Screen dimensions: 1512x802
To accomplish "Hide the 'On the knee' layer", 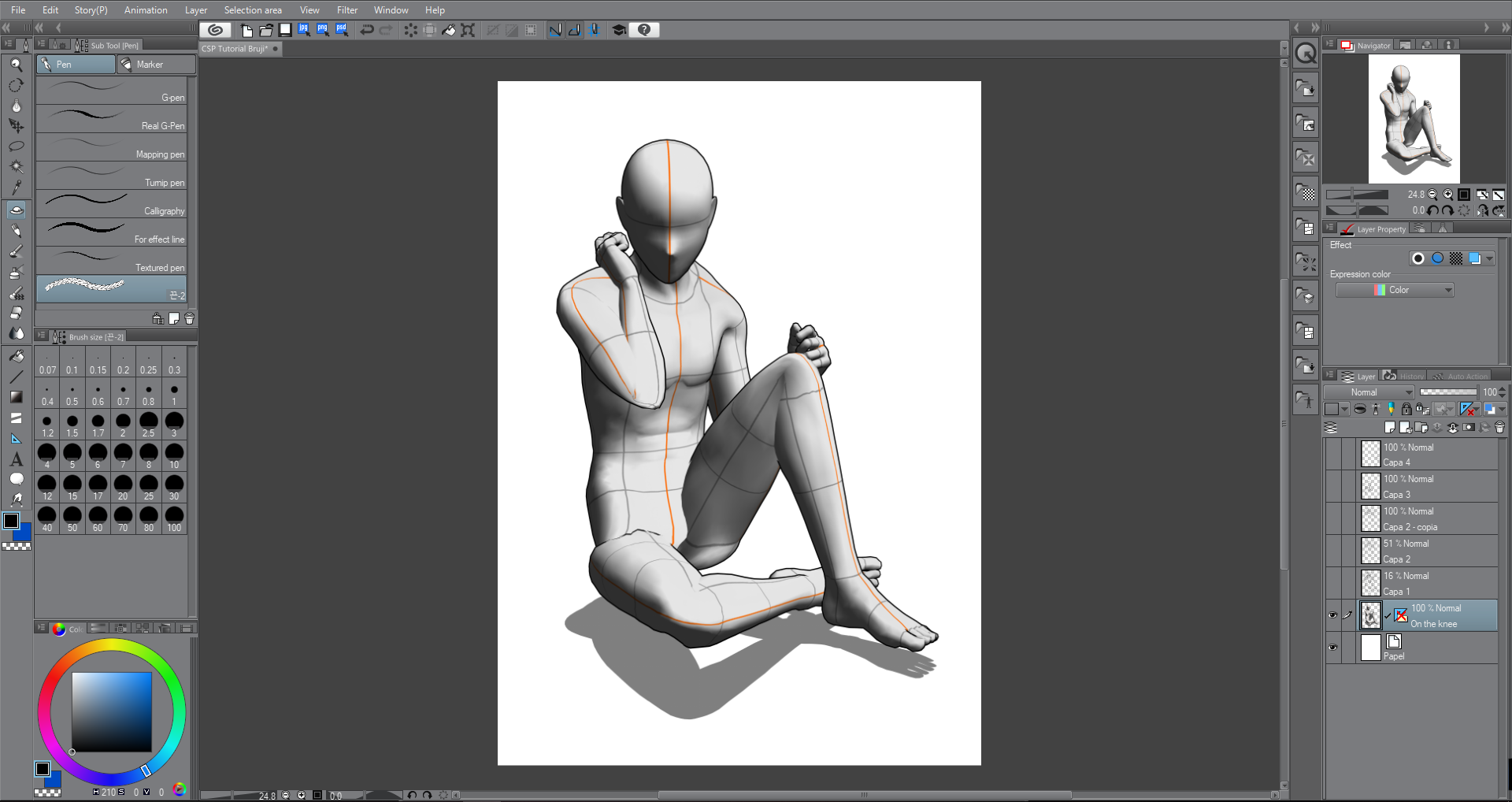I will point(1332,615).
